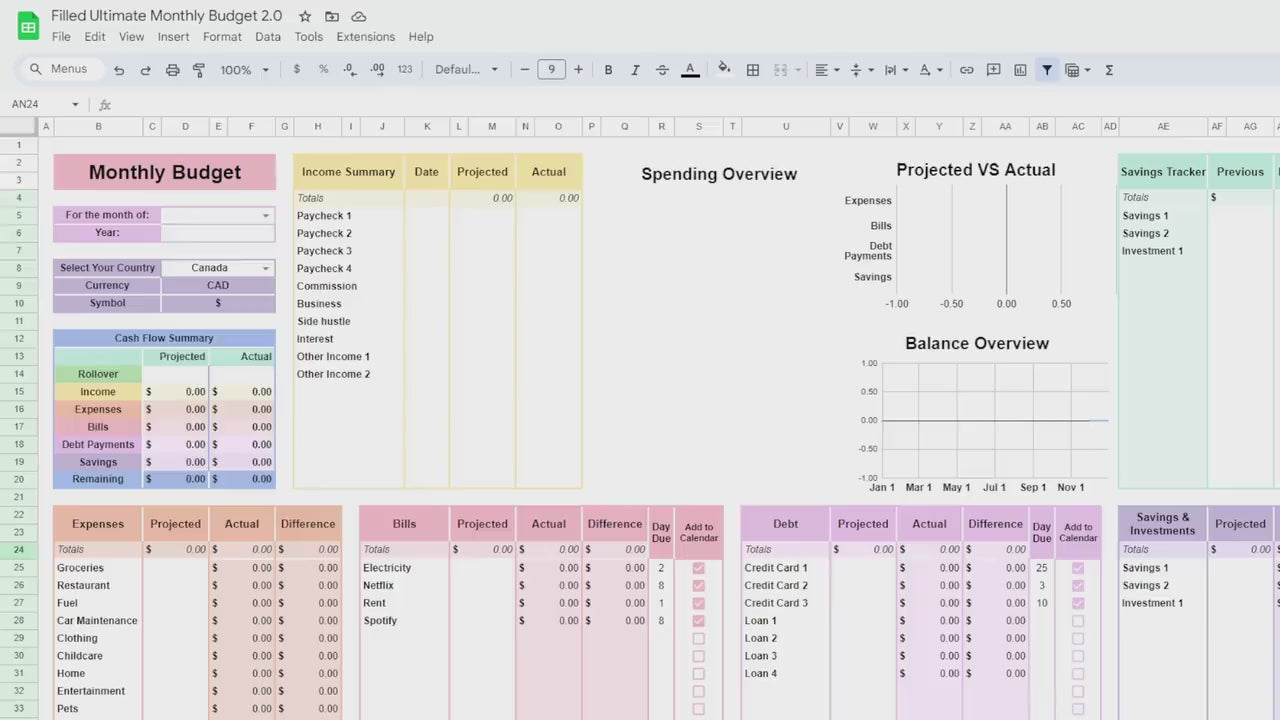
Task: Insert a chart via the toolbar icon
Action: click(1020, 69)
